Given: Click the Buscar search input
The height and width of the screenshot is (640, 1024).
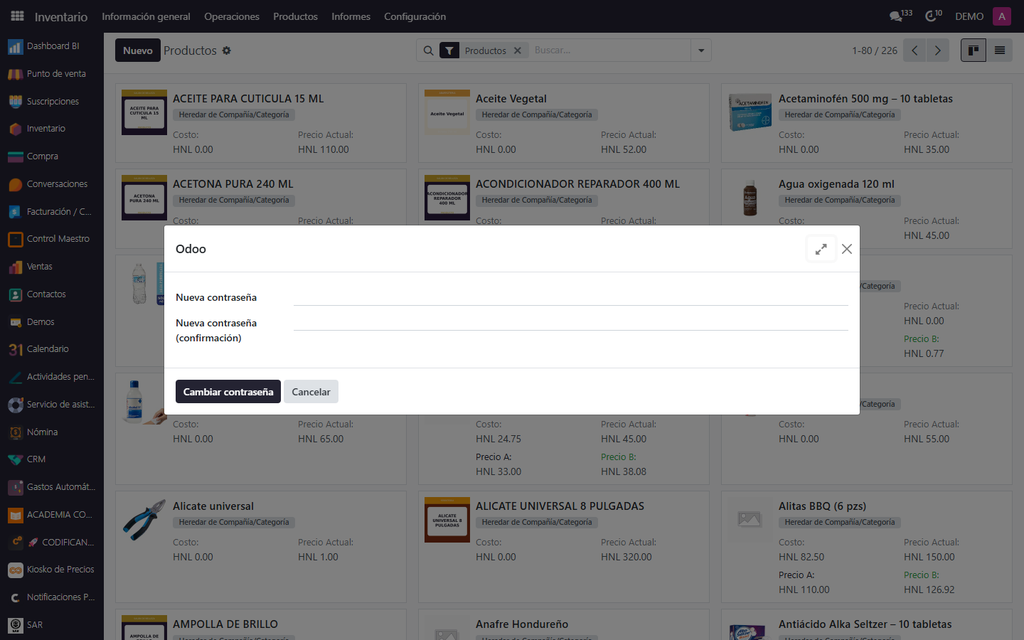Looking at the screenshot, I should click(611, 50).
